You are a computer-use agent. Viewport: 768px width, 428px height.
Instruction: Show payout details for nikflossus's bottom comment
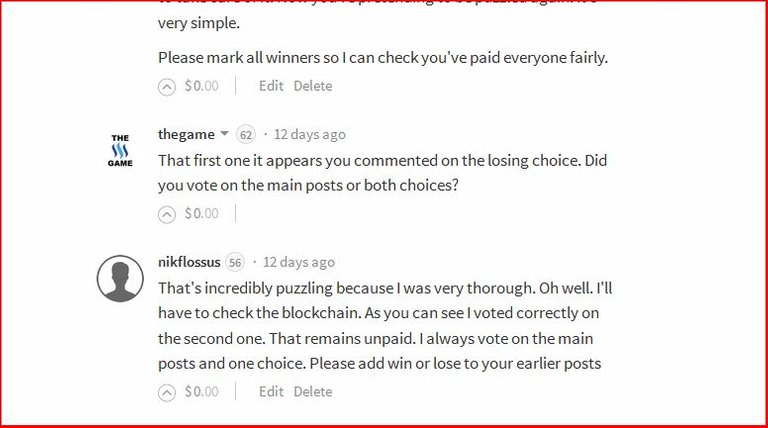201,391
